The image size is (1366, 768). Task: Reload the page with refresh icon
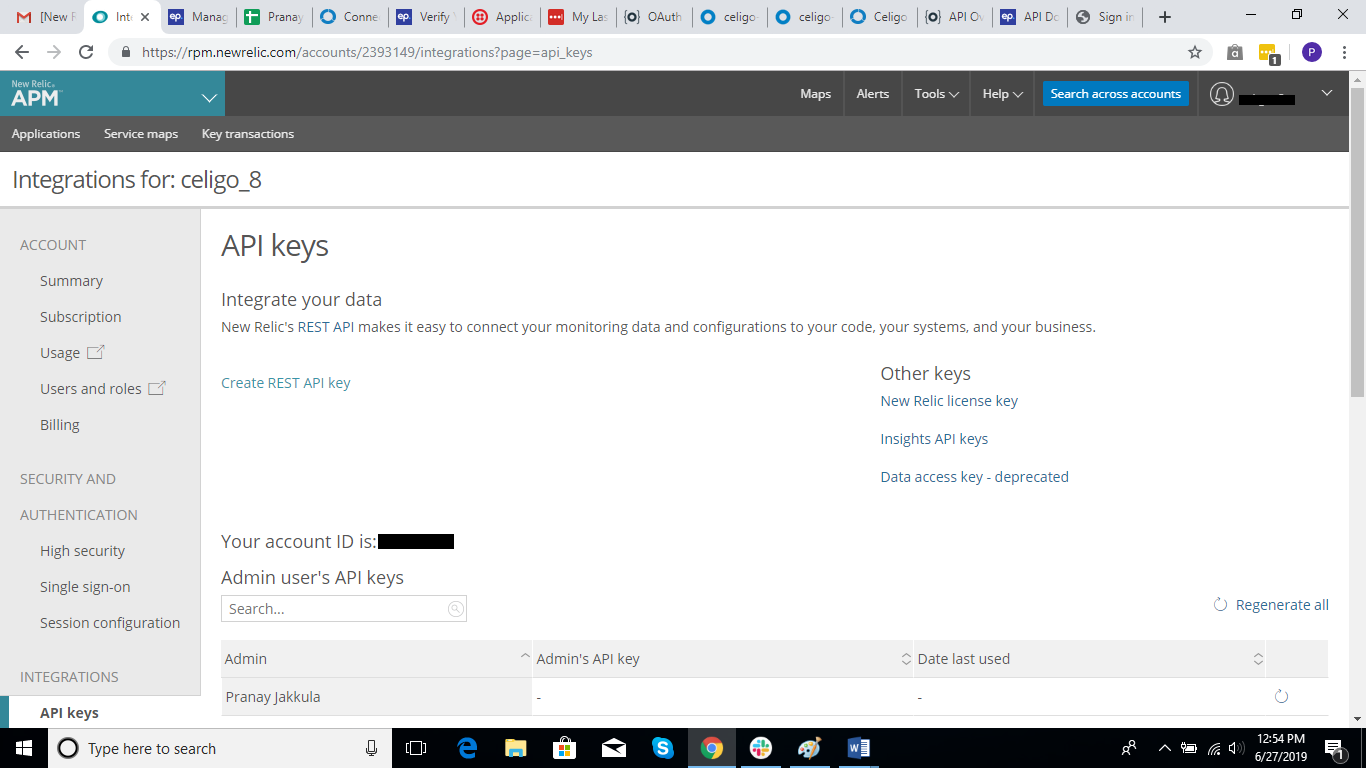86,52
